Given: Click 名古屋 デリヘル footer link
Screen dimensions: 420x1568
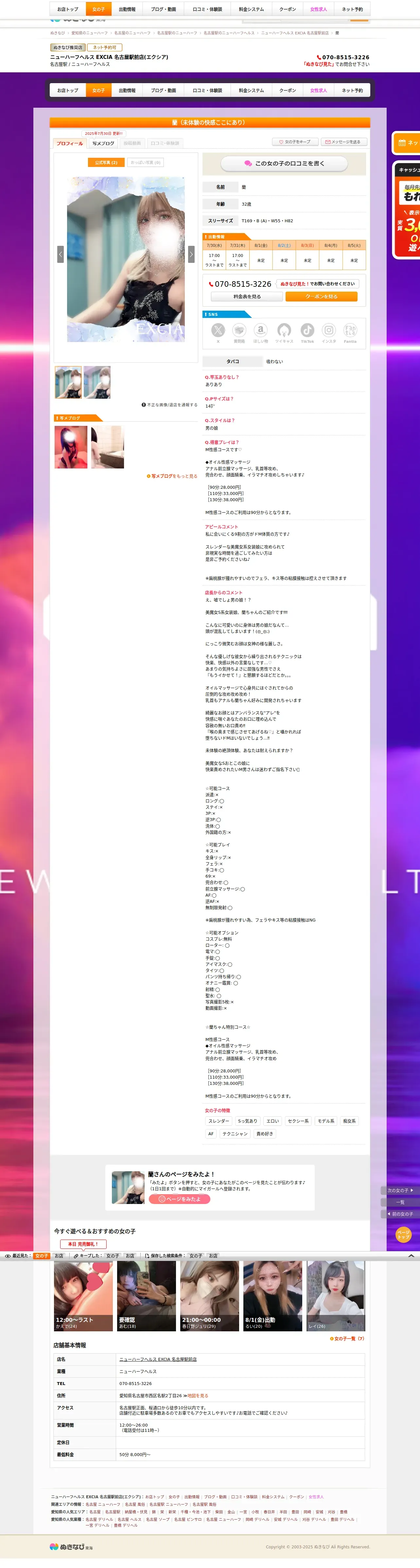Looking at the screenshot, I should point(99,1519).
